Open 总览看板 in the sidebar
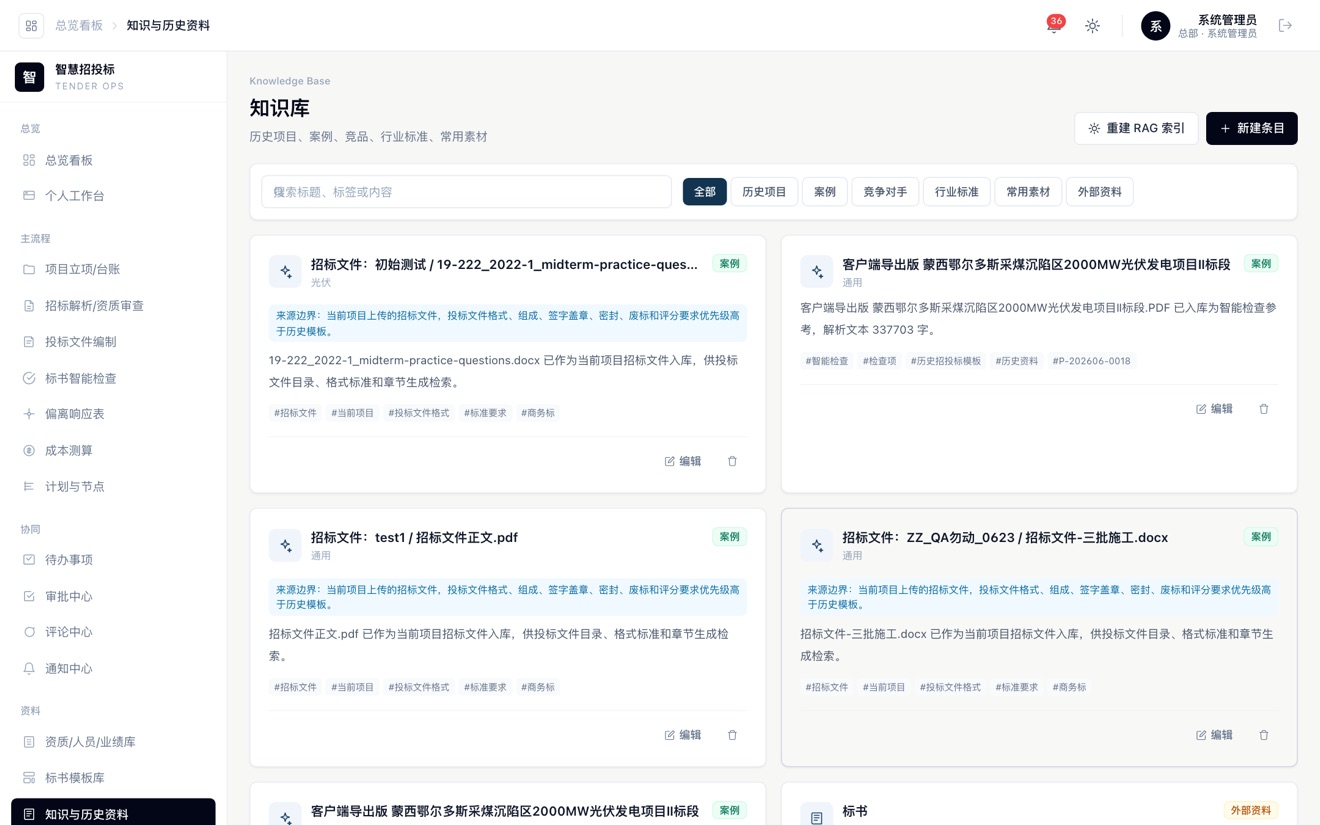This screenshot has height=825, width=1320. pos(113,160)
